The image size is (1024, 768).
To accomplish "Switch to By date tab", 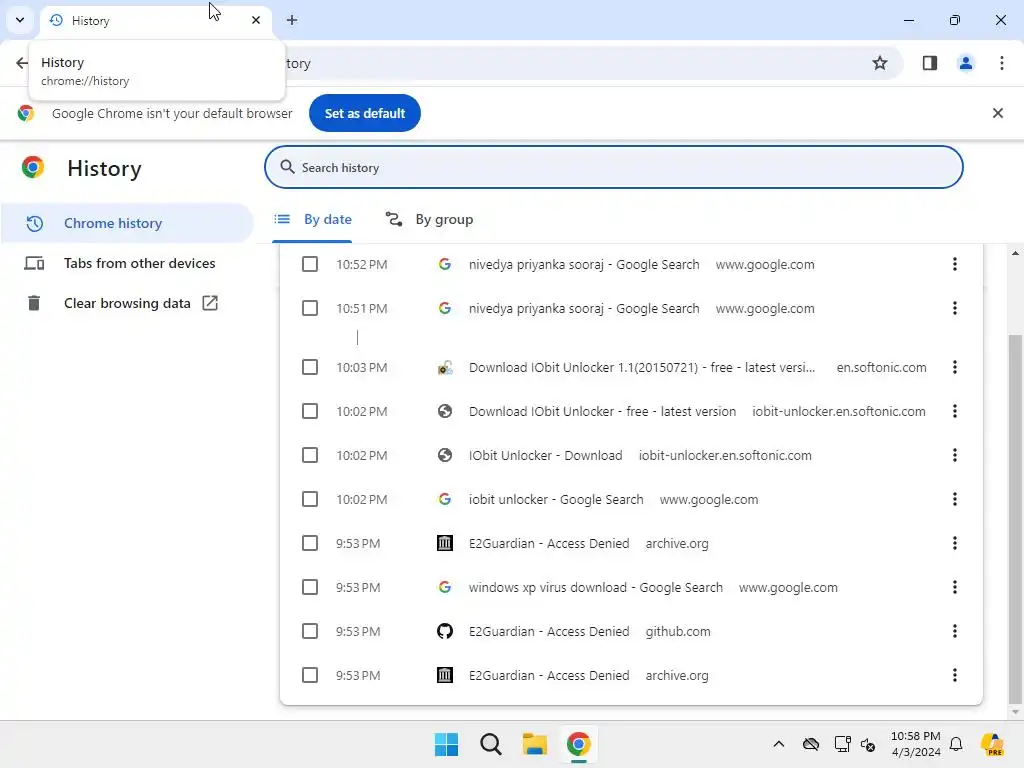I will tap(313, 219).
